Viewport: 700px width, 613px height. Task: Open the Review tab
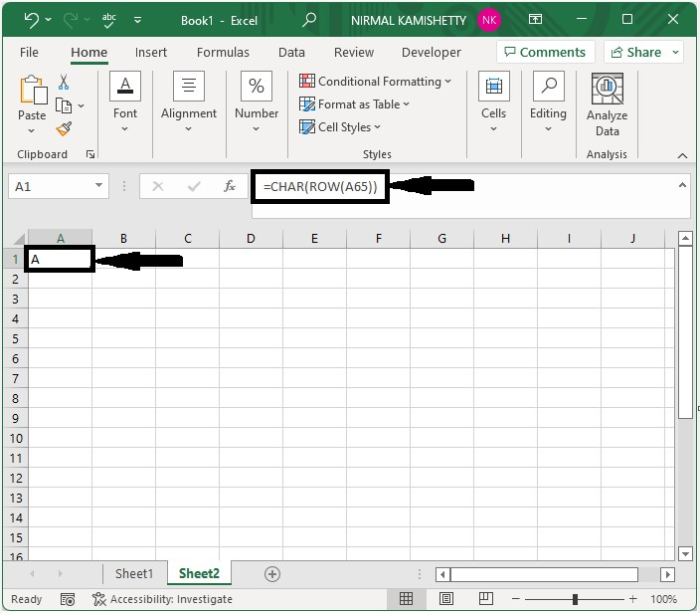click(354, 52)
